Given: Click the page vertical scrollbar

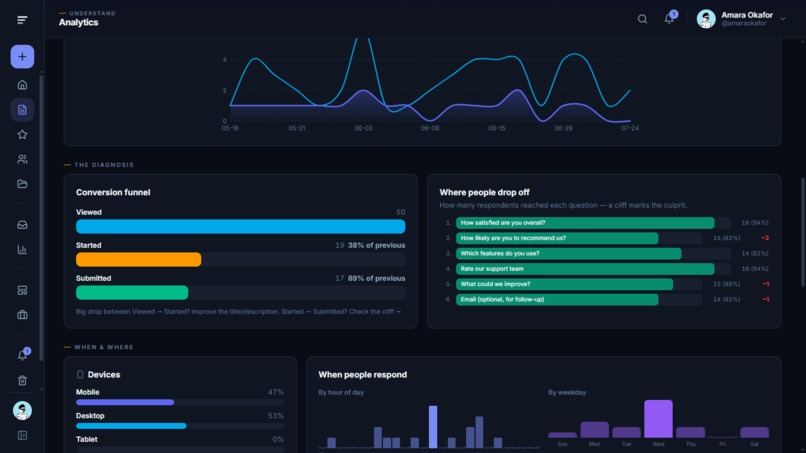Looking at the screenshot, I should pyautogui.click(x=803, y=232).
